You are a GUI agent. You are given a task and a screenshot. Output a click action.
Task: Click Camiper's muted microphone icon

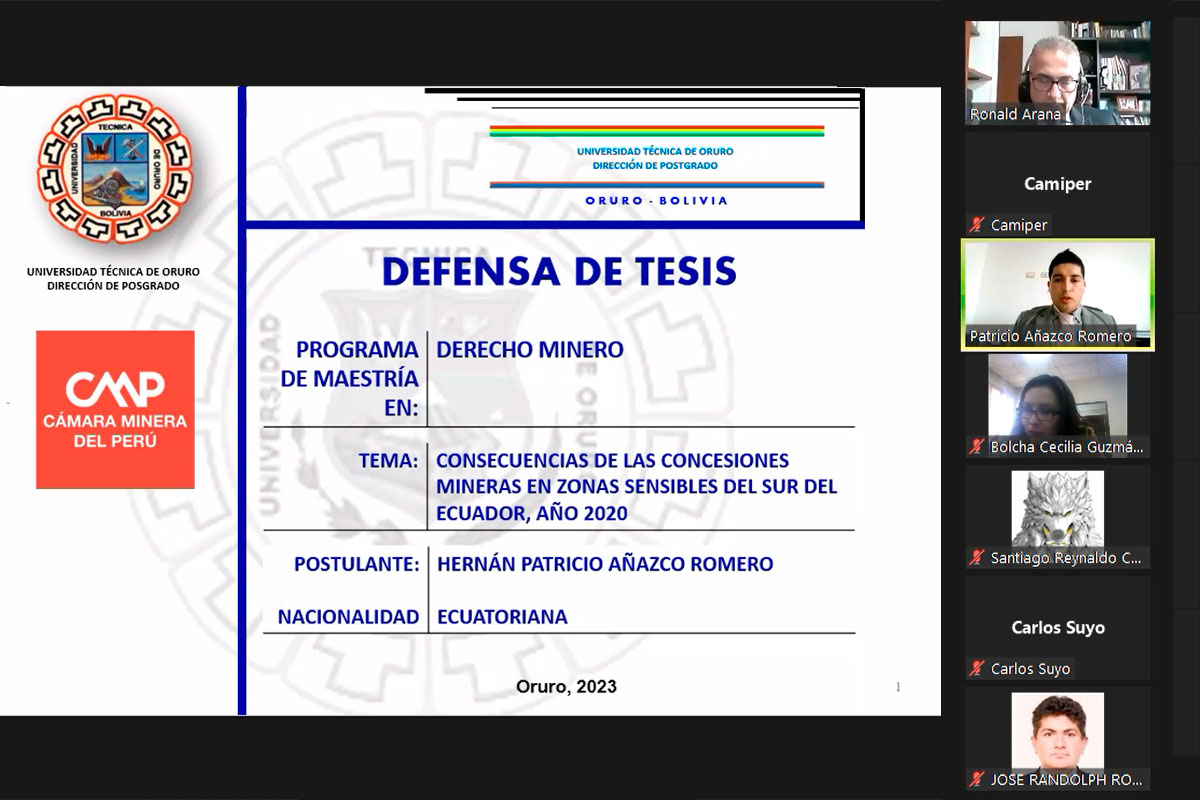coord(977,225)
